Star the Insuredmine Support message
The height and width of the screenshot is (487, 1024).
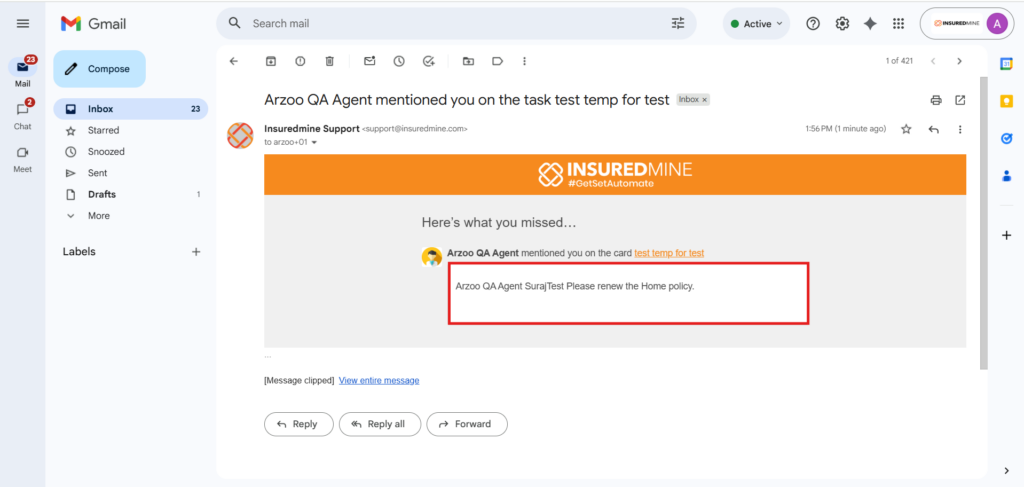click(906, 129)
